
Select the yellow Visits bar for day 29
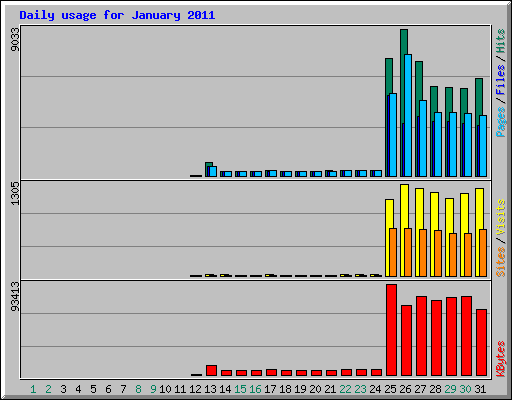(x=449, y=215)
